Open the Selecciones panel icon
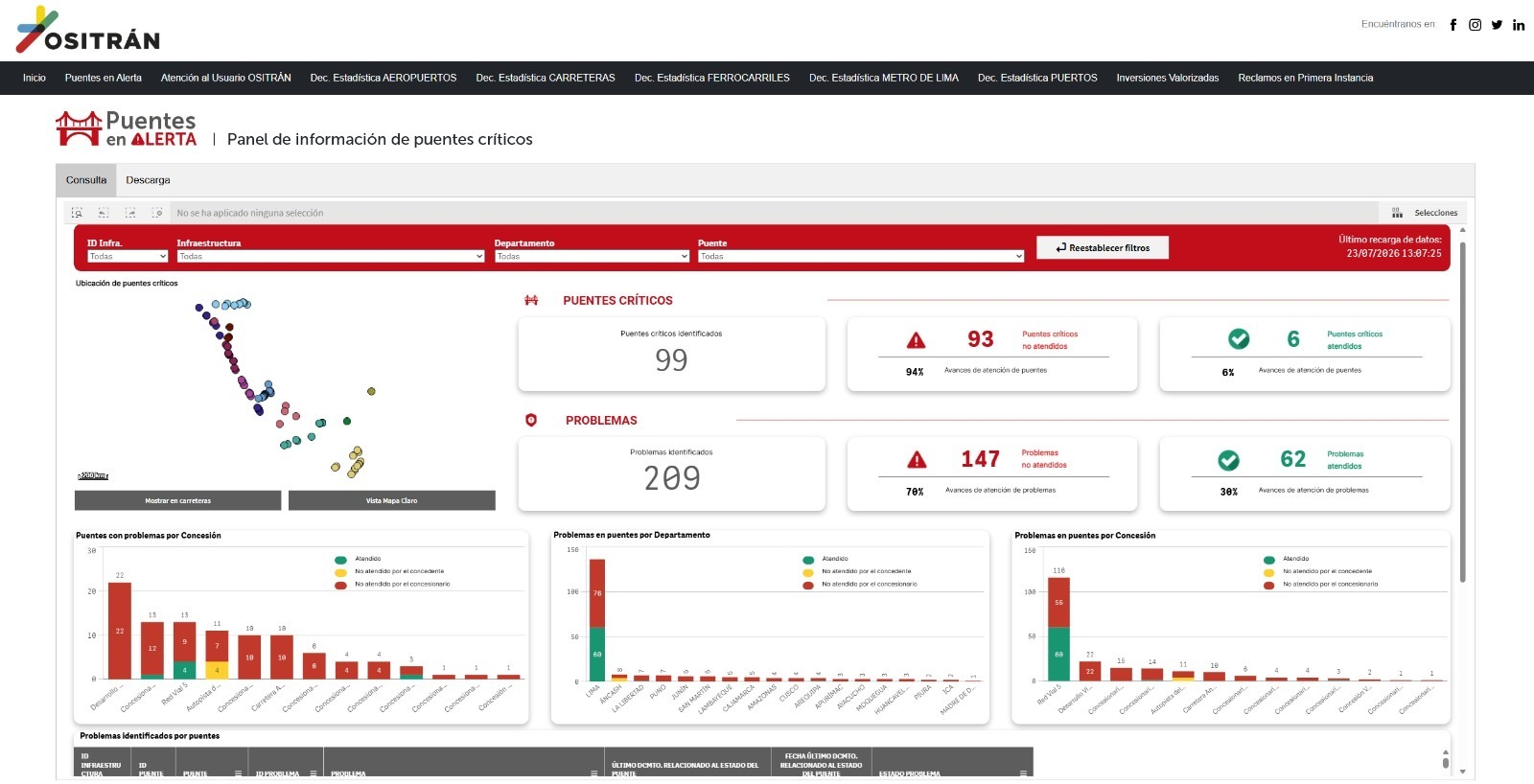The width and height of the screenshot is (1534, 784). click(1397, 213)
